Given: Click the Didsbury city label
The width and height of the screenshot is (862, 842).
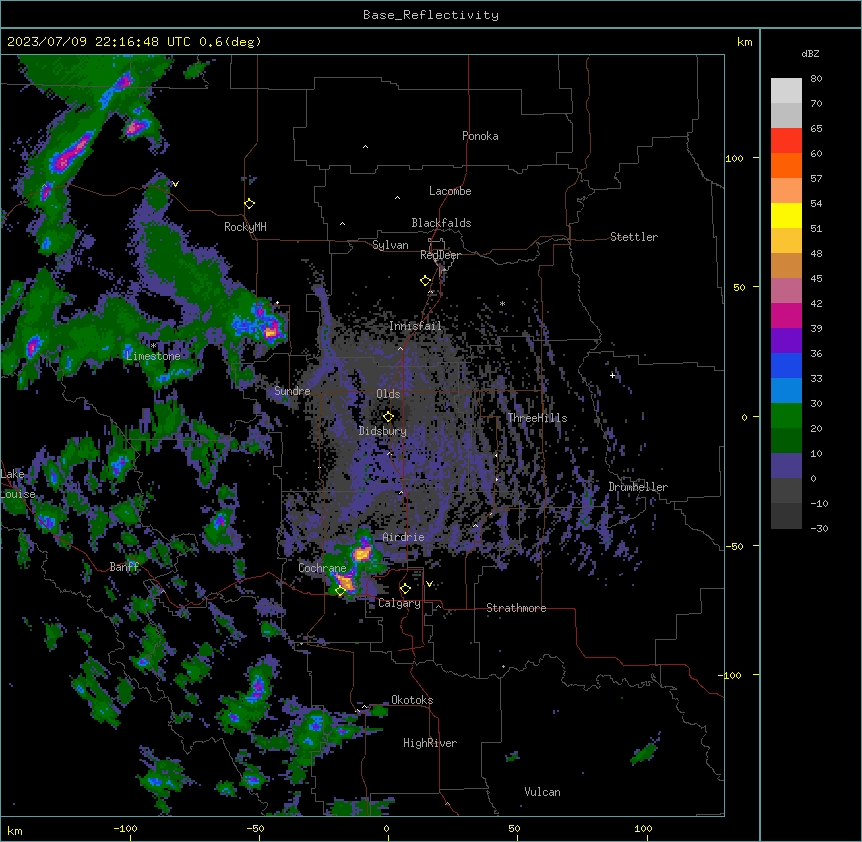Looking at the screenshot, I should (x=383, y=431).
